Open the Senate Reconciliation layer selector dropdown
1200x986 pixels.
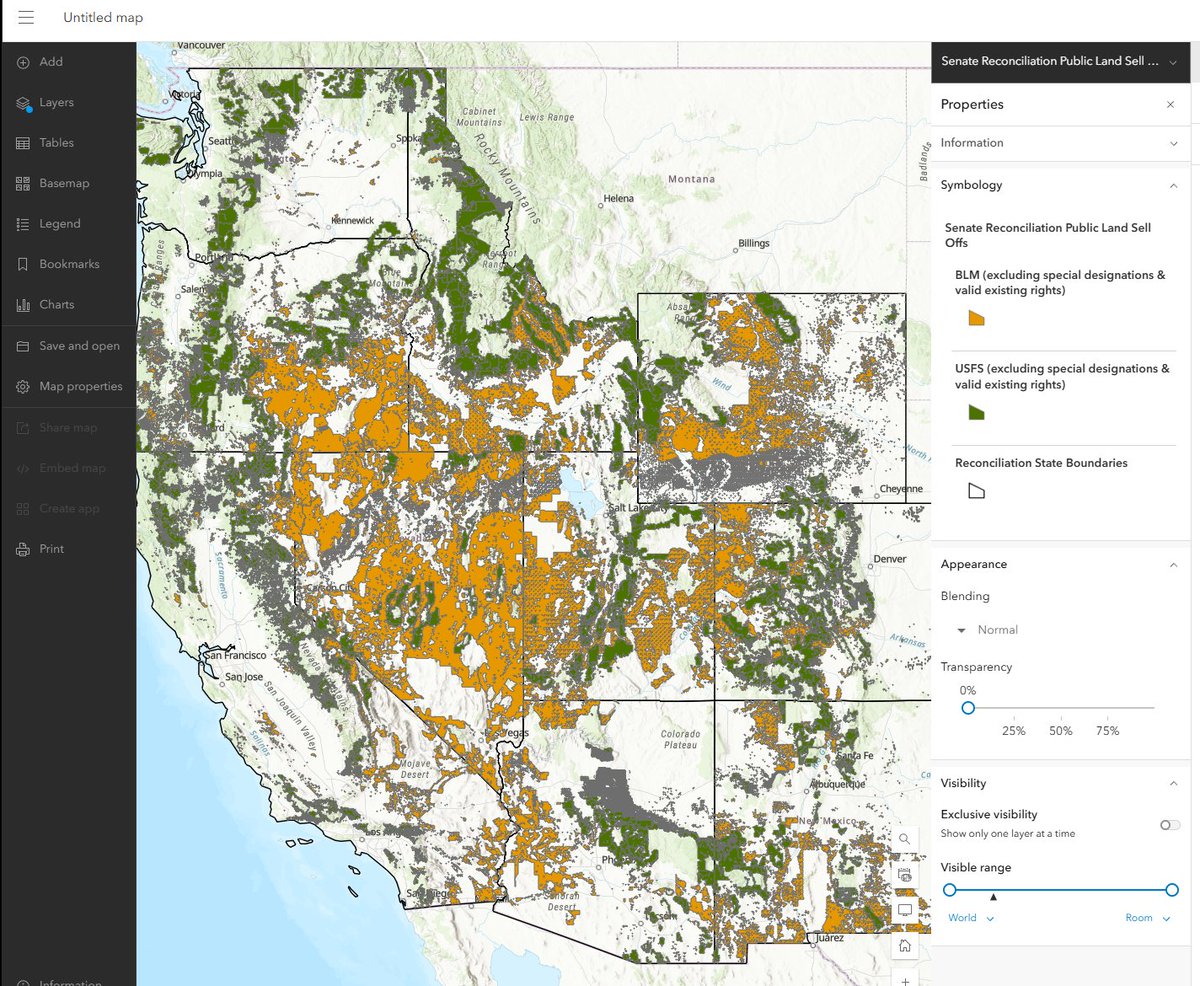pos(1172,61)
